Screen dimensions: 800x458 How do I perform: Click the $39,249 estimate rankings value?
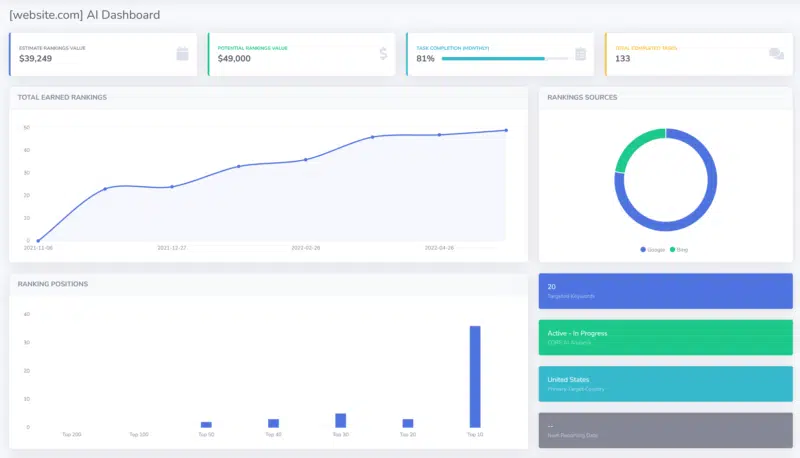[35, 59]
